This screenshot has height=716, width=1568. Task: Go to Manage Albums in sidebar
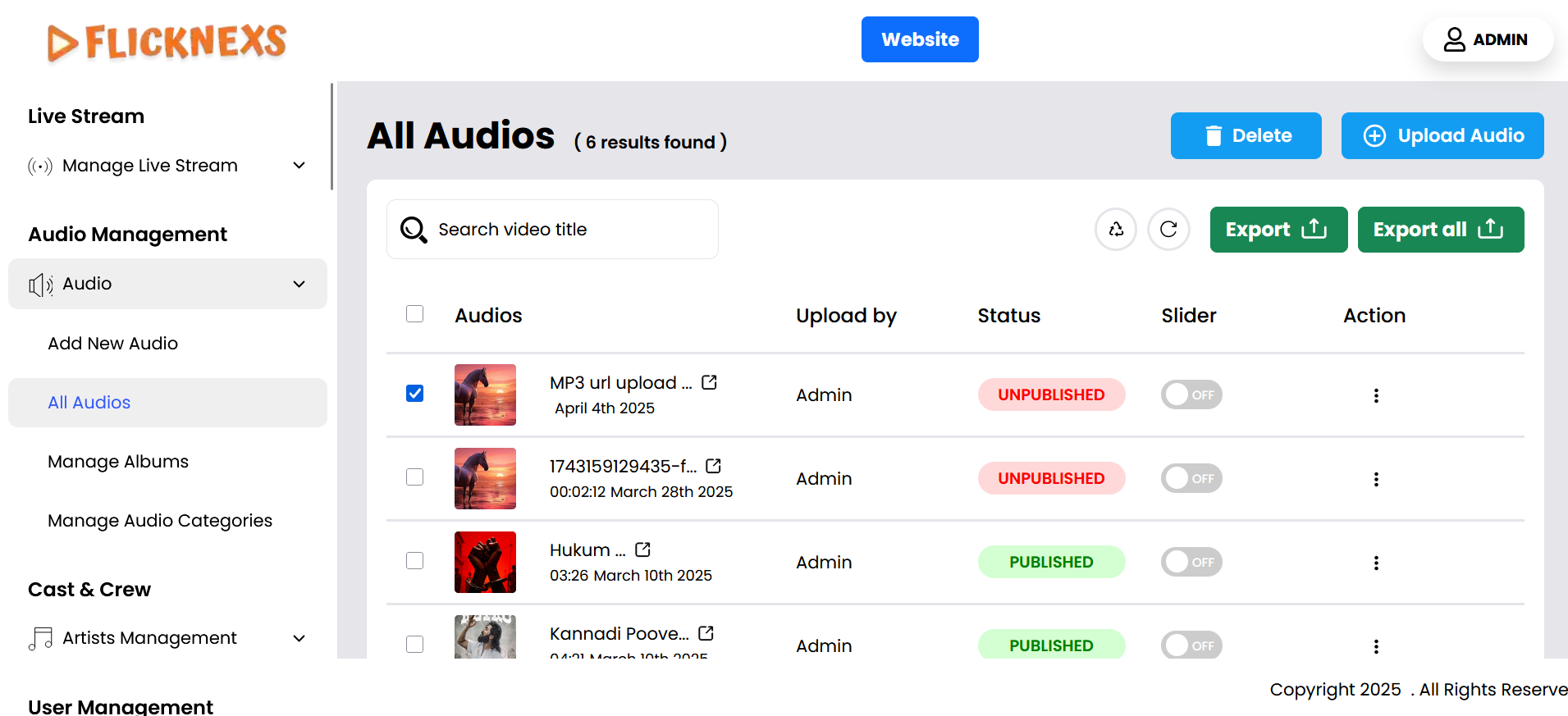[x=118, y=462]
